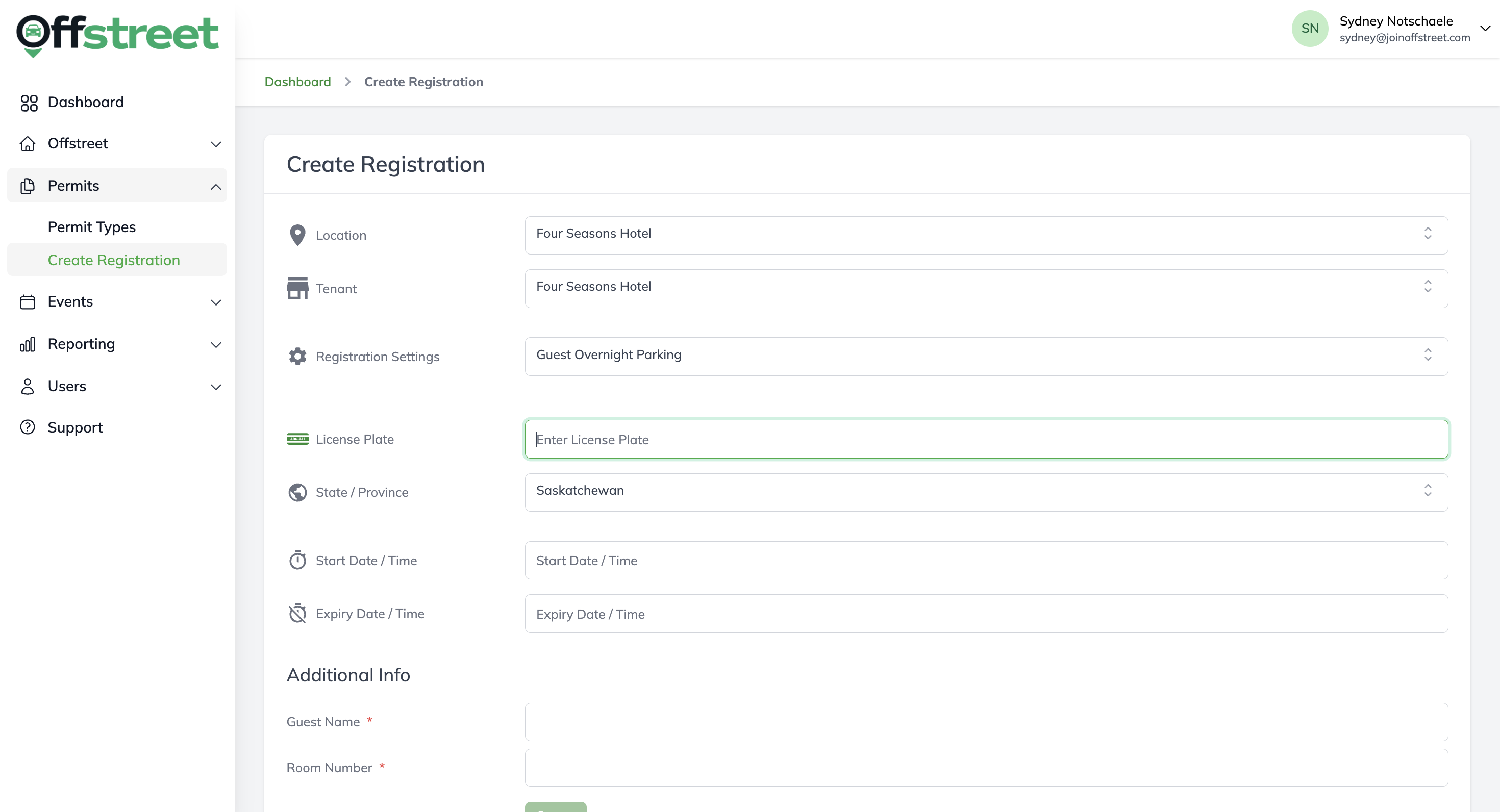Viewport: 1500px width, 812px height.
Task: Open the Location dropdown
Action: coord(985,235)
